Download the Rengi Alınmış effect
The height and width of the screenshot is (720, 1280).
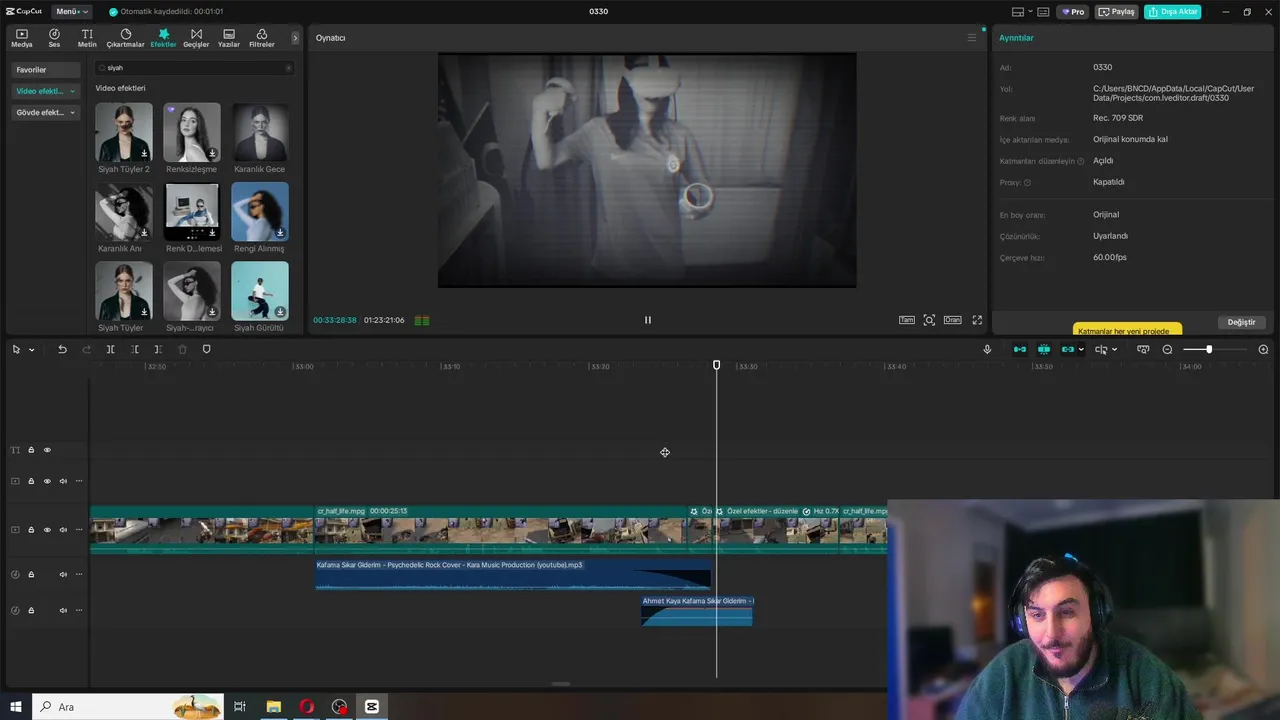click(280, 232)
